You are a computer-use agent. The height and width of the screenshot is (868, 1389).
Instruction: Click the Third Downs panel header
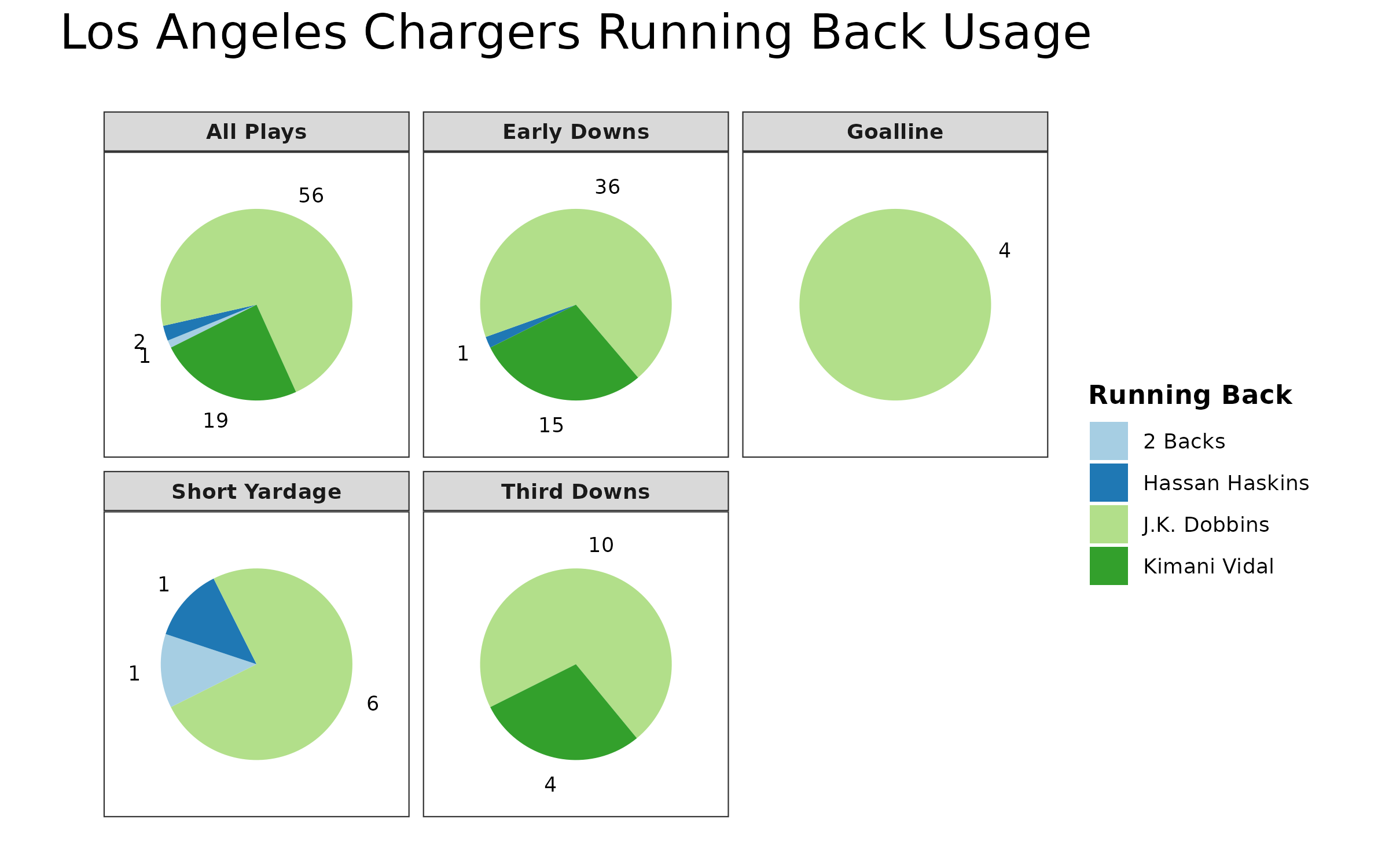[x=576, y=492]
